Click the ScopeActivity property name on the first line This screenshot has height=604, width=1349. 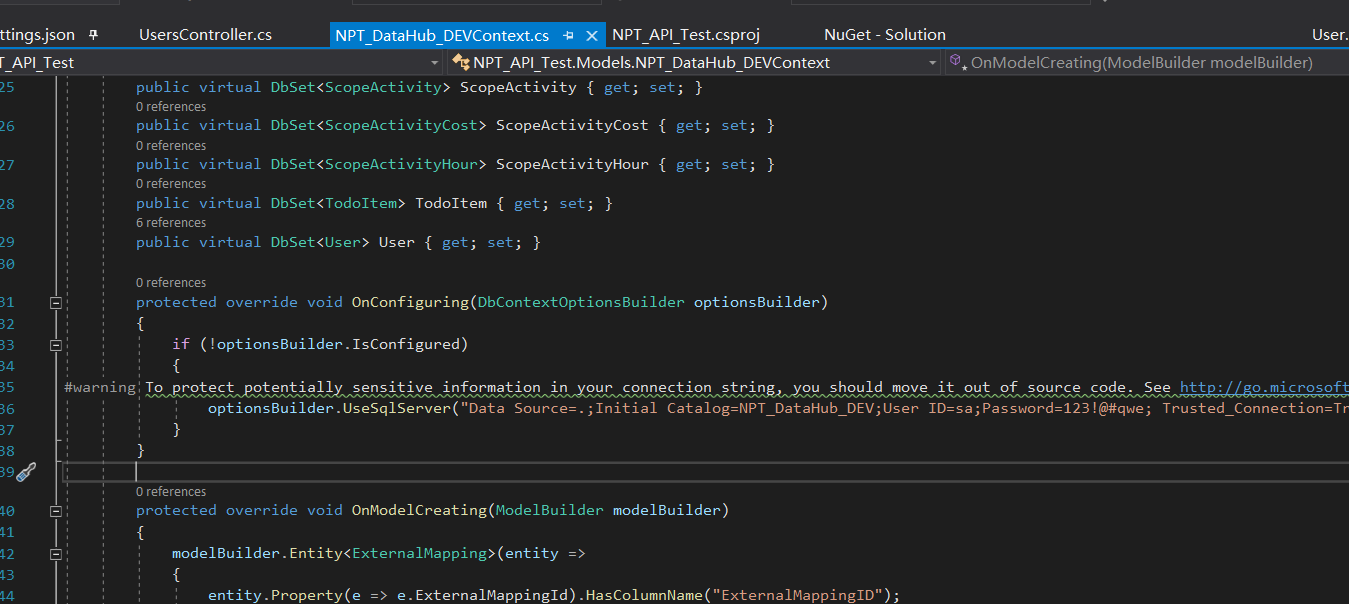518,88
